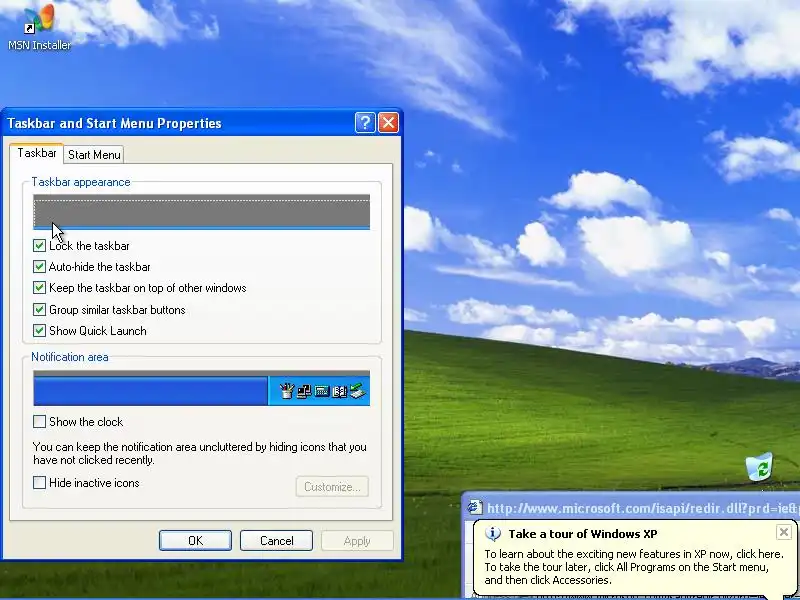
Task: Click the Internet Explorer page icon beside URL
Action: [474, 507]
